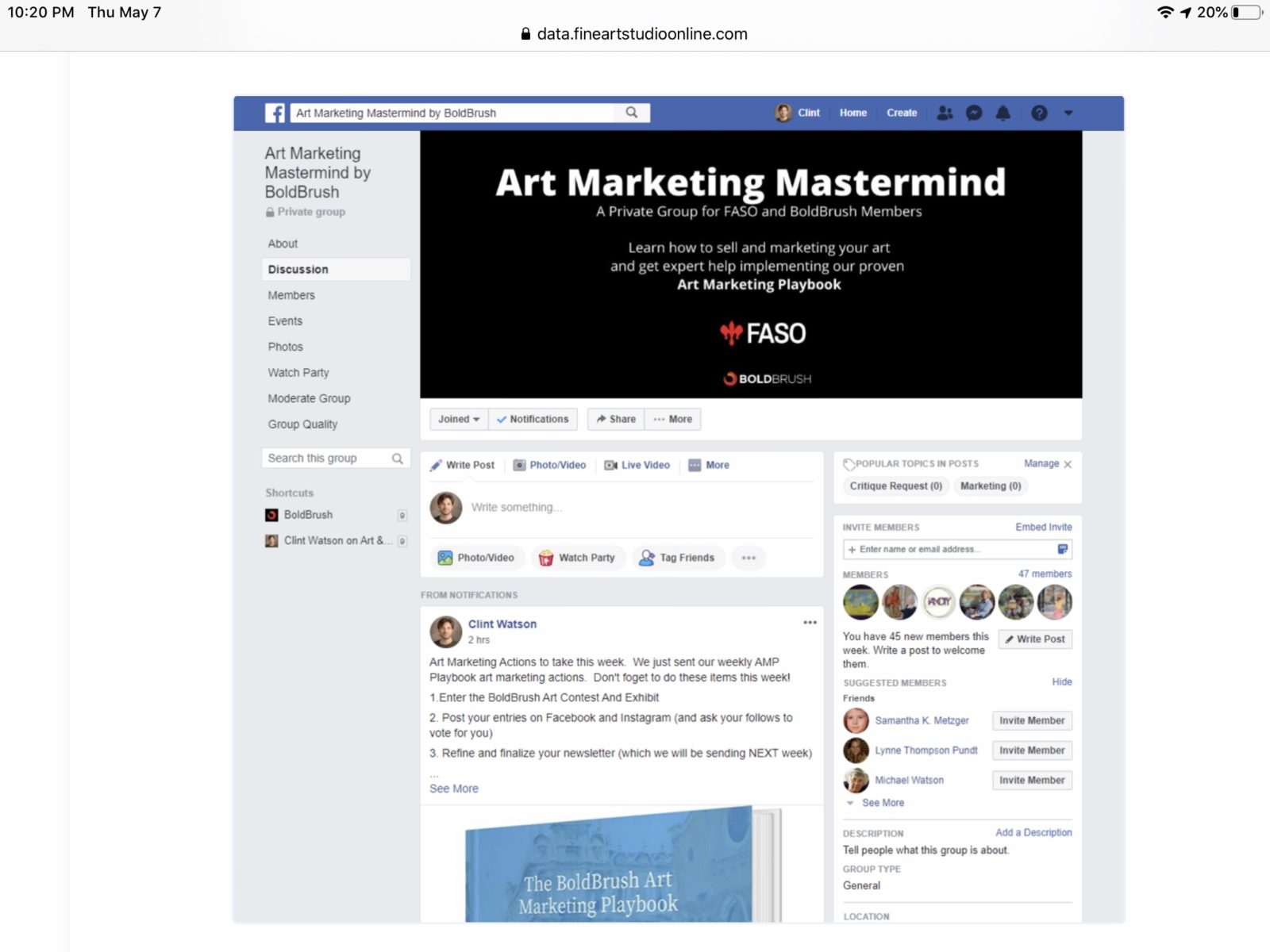
Task: Open Watch Party in sidebar
Action: coord(298,372)
